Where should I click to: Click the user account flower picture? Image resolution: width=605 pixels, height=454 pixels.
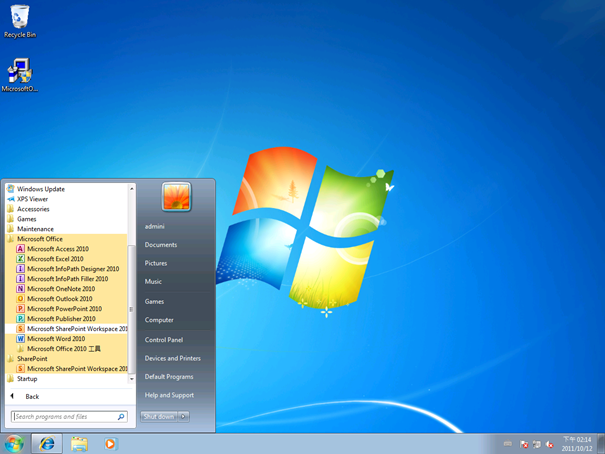(x=176, y=197)
